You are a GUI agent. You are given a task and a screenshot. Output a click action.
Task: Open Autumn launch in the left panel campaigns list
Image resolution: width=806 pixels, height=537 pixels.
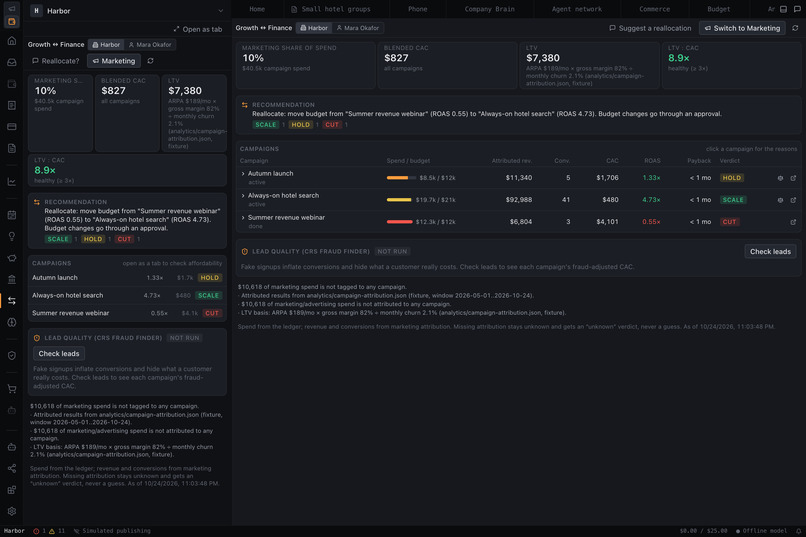(127, 277)
